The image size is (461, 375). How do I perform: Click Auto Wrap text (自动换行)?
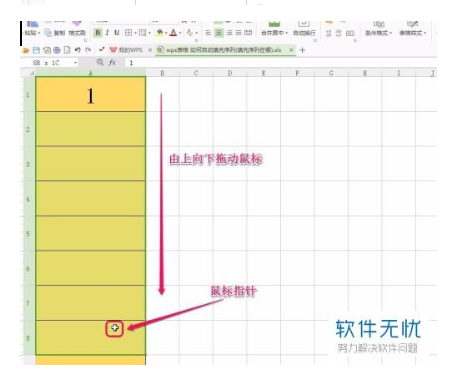[304, 29]
